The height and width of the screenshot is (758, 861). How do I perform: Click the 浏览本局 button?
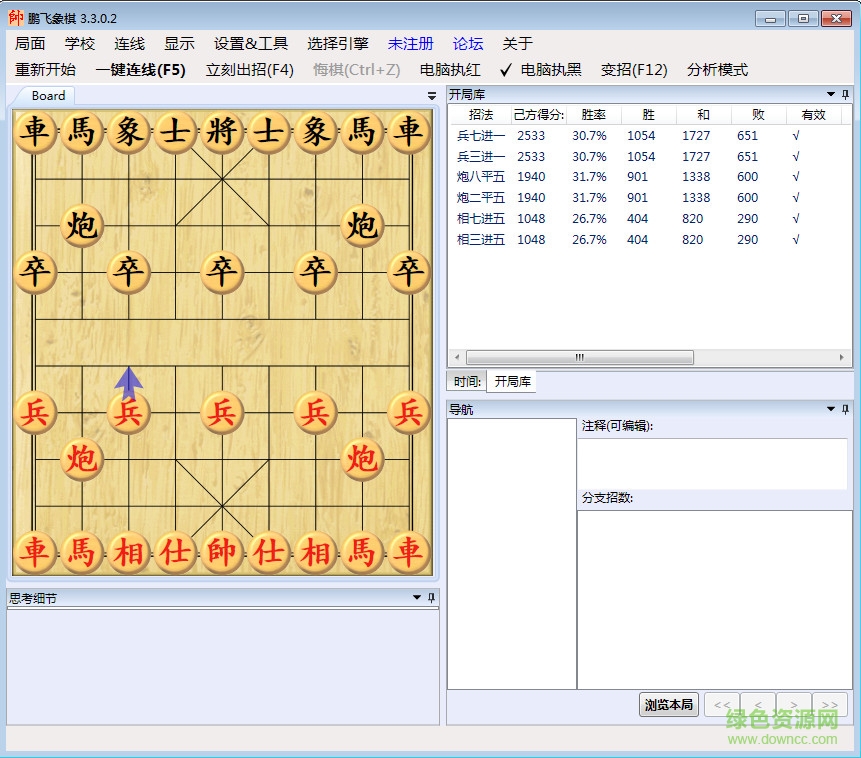tap(668, 704)
